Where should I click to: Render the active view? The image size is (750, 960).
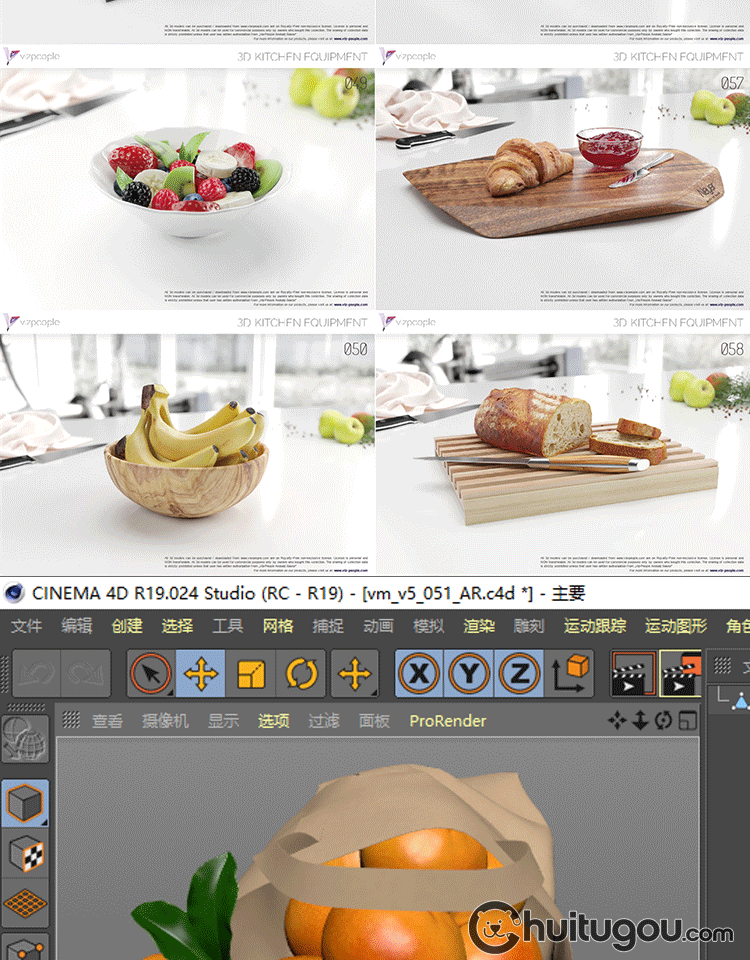633,673
